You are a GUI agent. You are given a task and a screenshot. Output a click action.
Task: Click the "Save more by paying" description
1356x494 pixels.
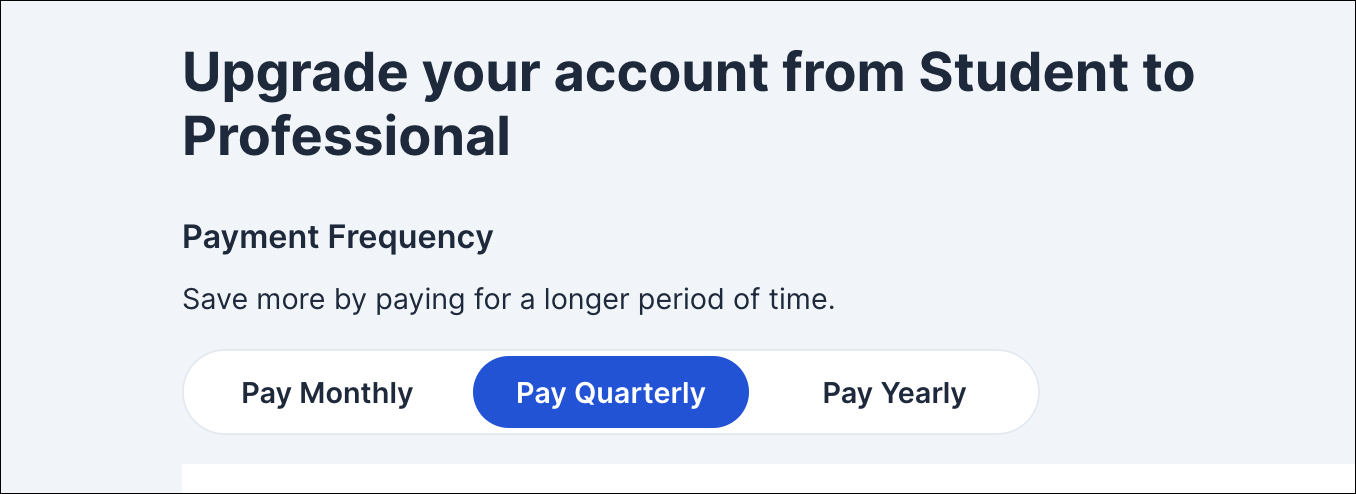pos(508,300)
